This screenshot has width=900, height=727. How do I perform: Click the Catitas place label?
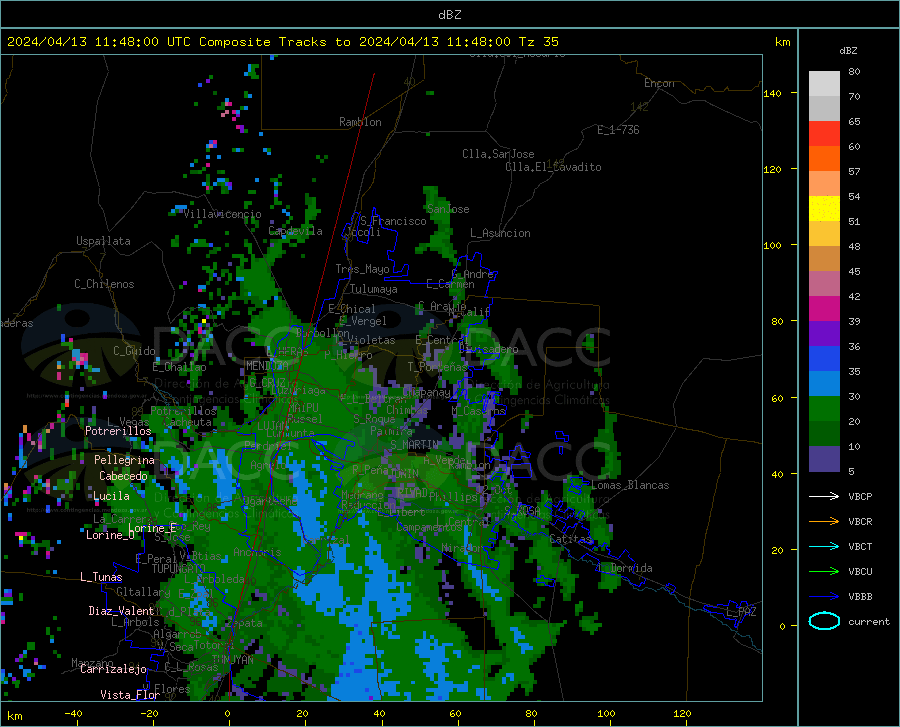[x=570, y=539]
